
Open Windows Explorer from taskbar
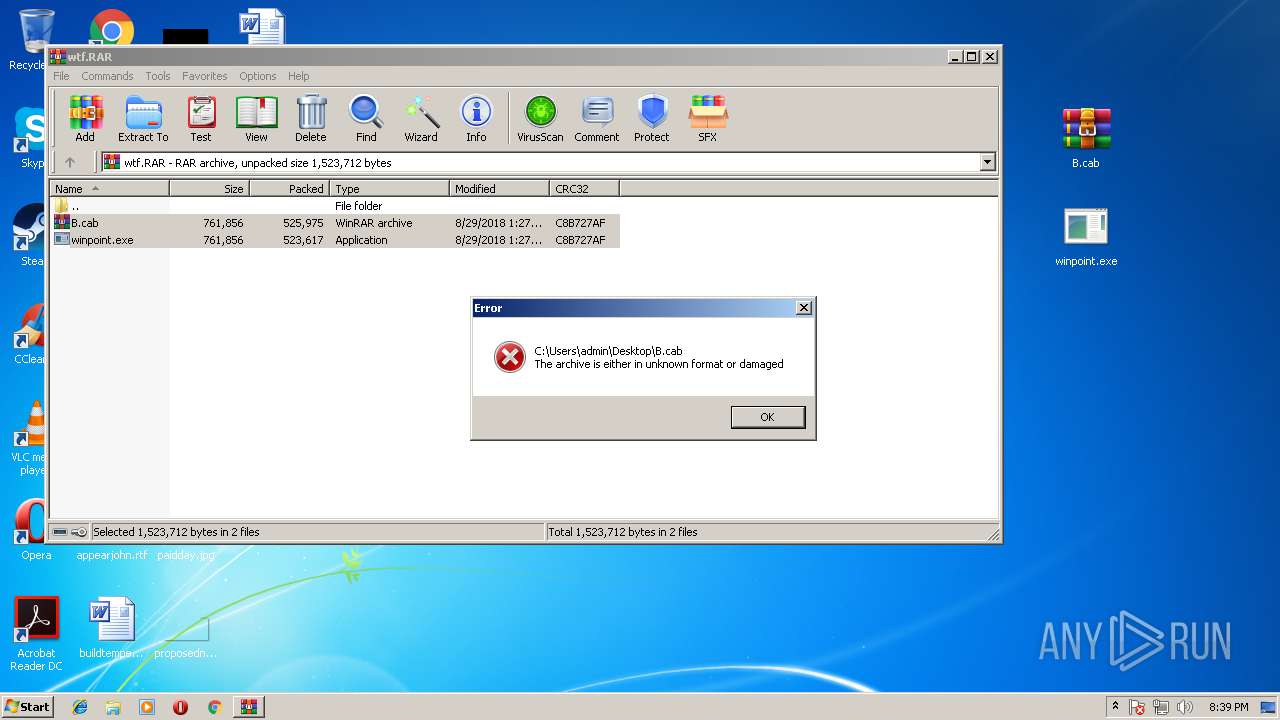(113, 707)
